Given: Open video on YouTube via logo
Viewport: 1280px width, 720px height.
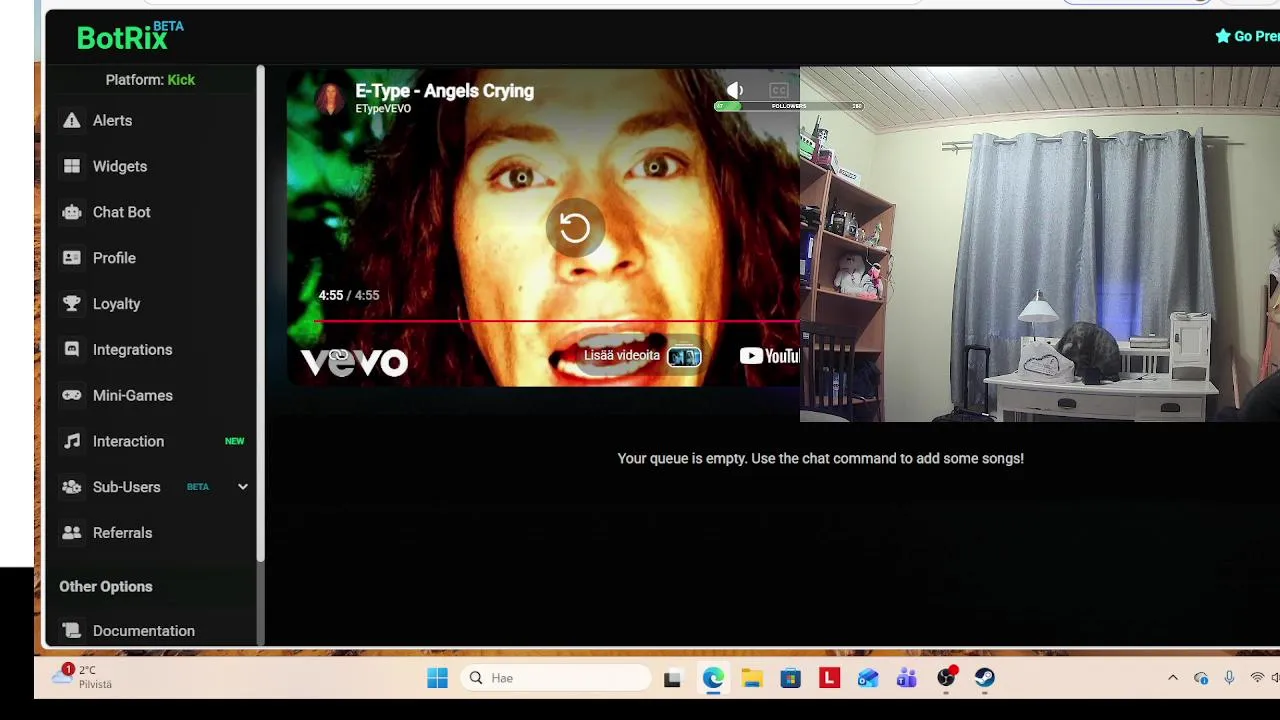Looking at the screenshot, I should point(769,356).
